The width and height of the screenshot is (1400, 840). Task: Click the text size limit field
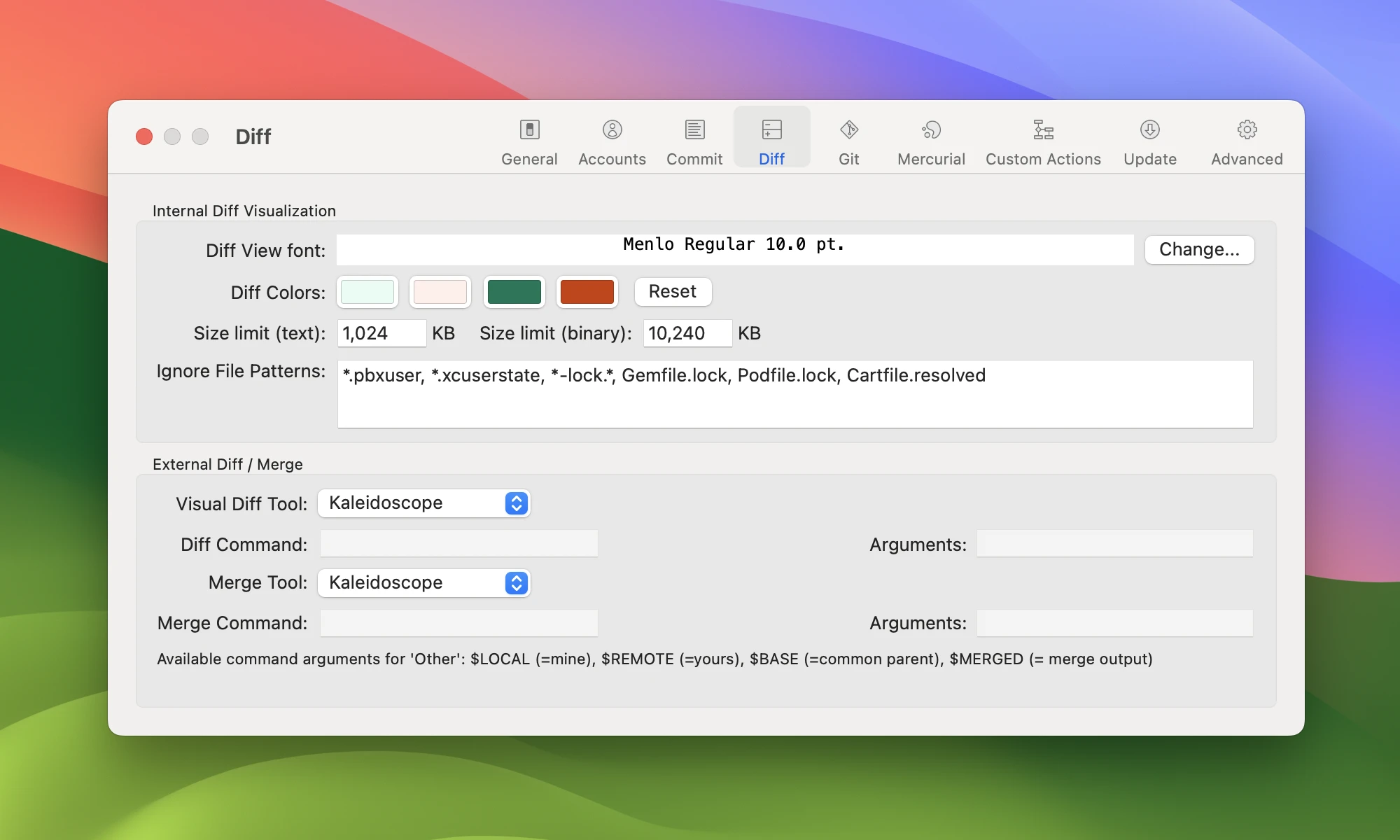381,333
